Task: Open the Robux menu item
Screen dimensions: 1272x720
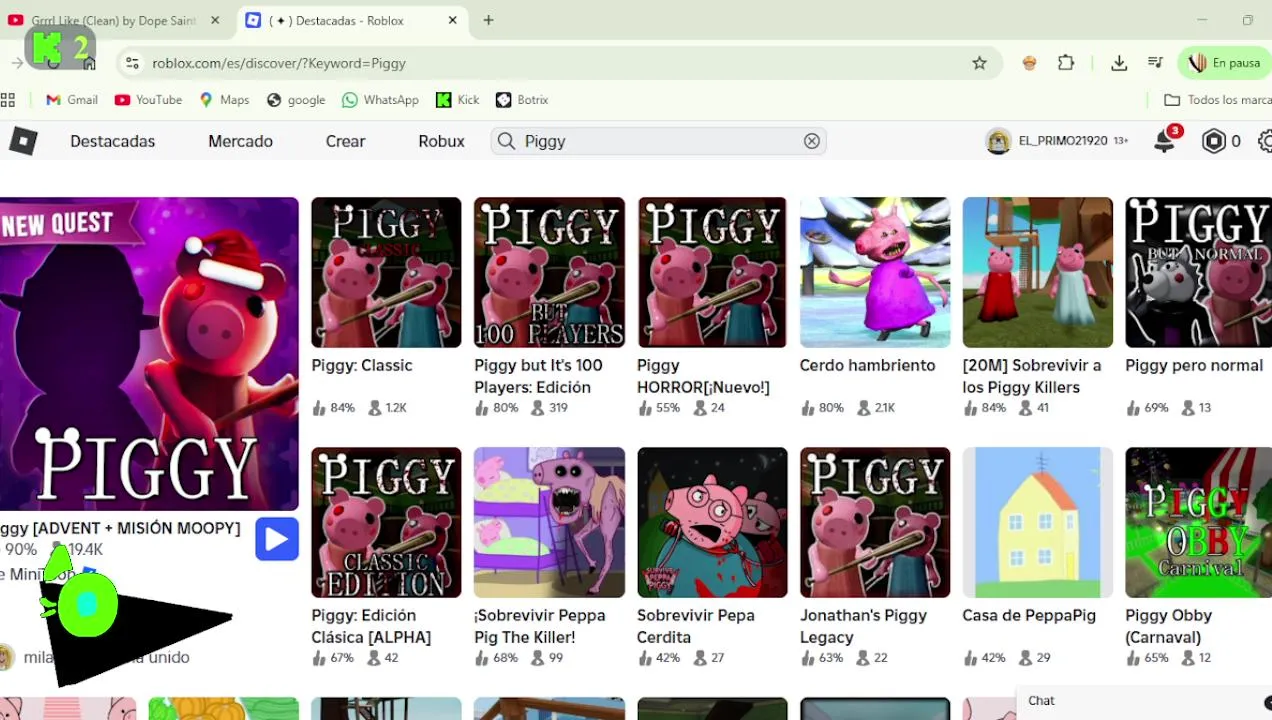Action: [441, 141]
